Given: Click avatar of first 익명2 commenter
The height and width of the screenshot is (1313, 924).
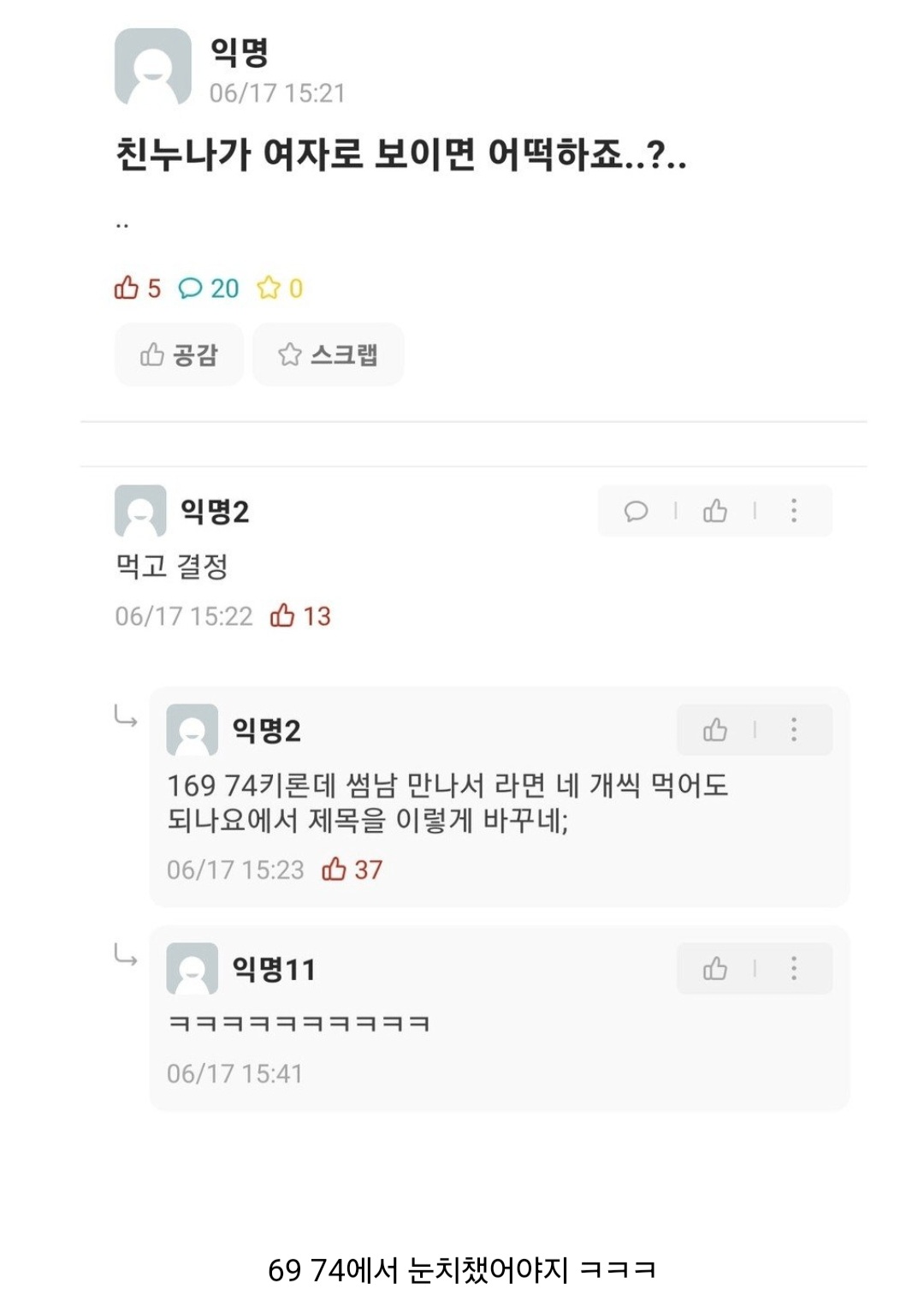Looking at the screenshot, I should pos(140,511).
